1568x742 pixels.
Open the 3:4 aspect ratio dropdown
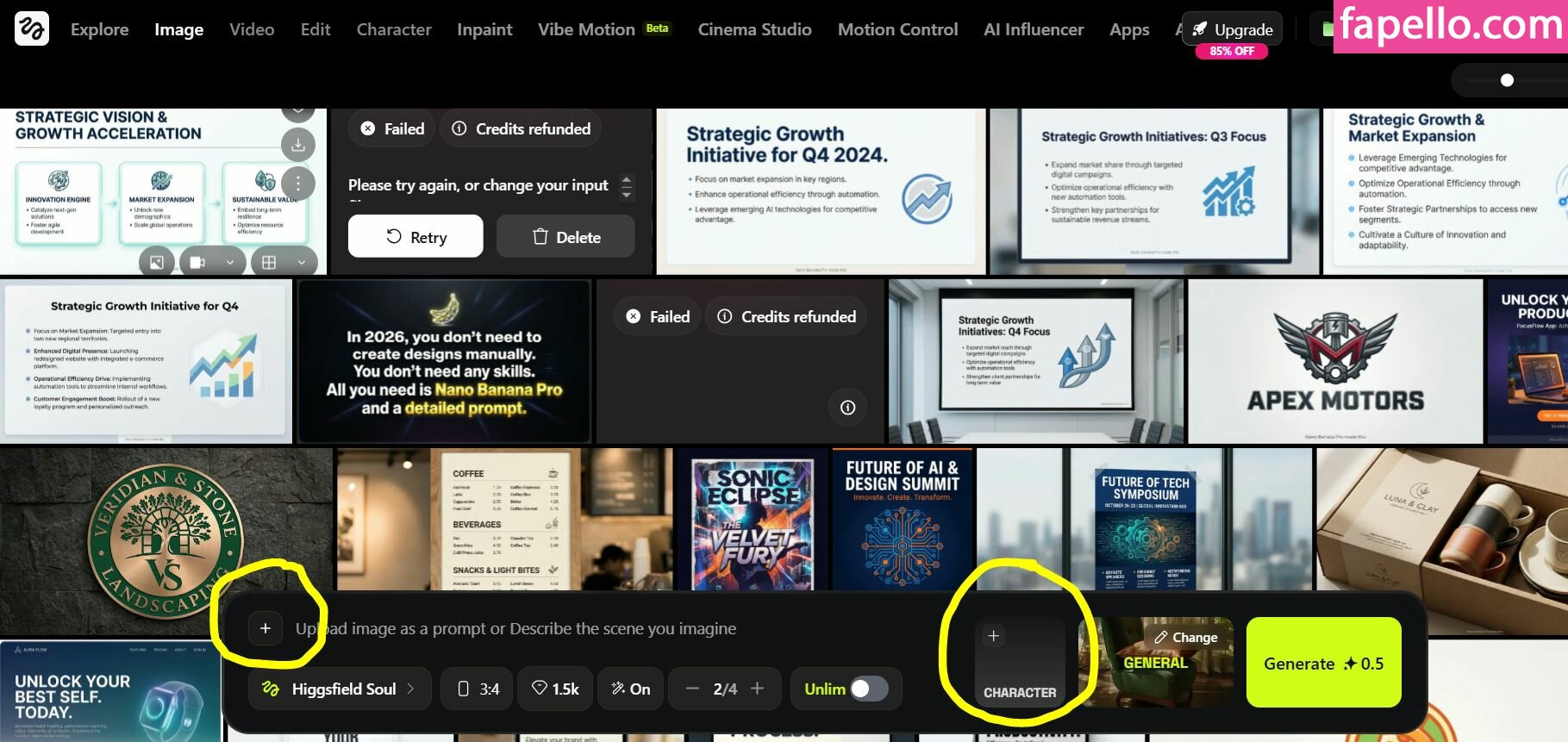tap(478, 689)
